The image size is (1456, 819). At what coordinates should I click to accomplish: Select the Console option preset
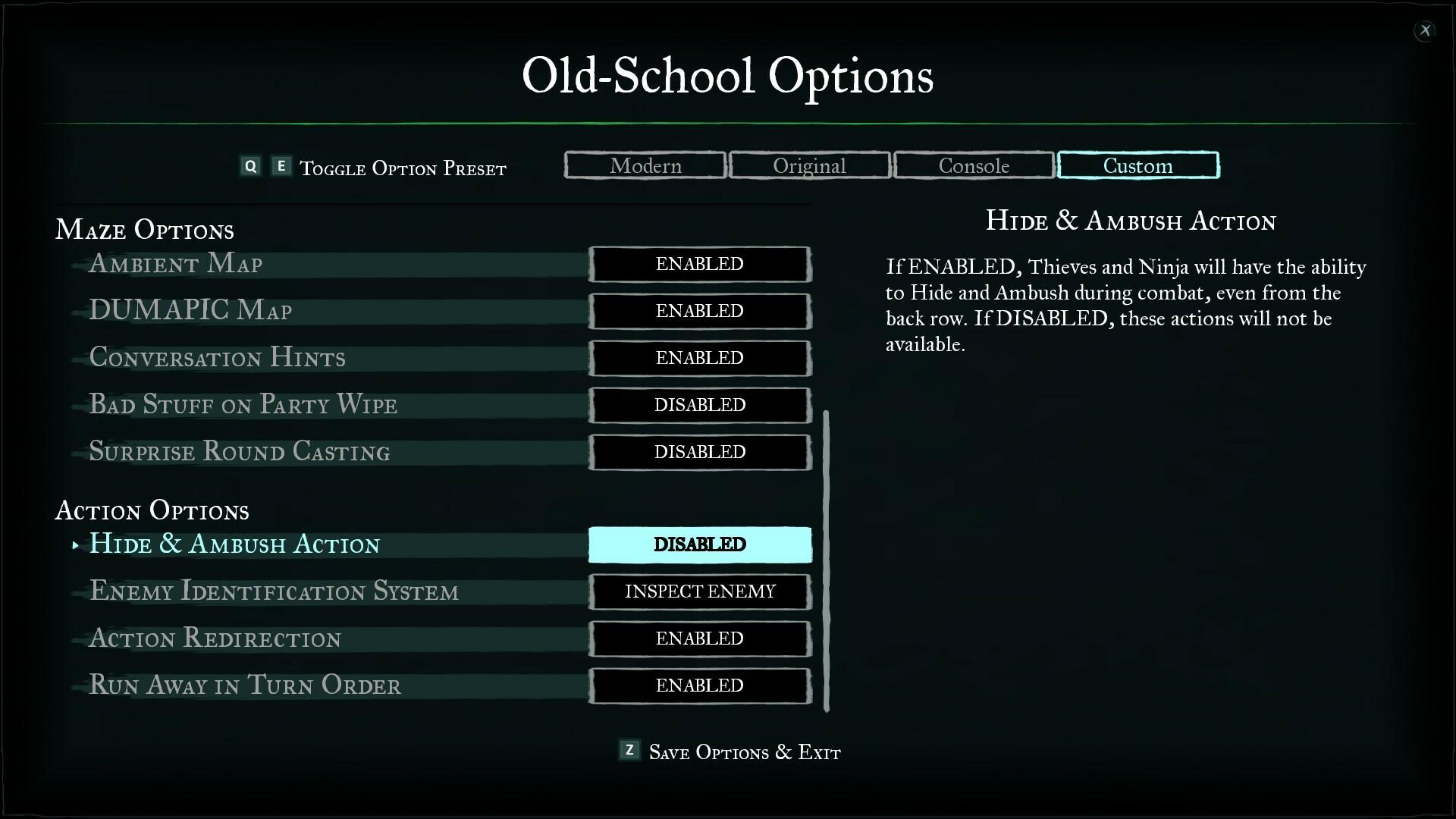pos(974,165)
